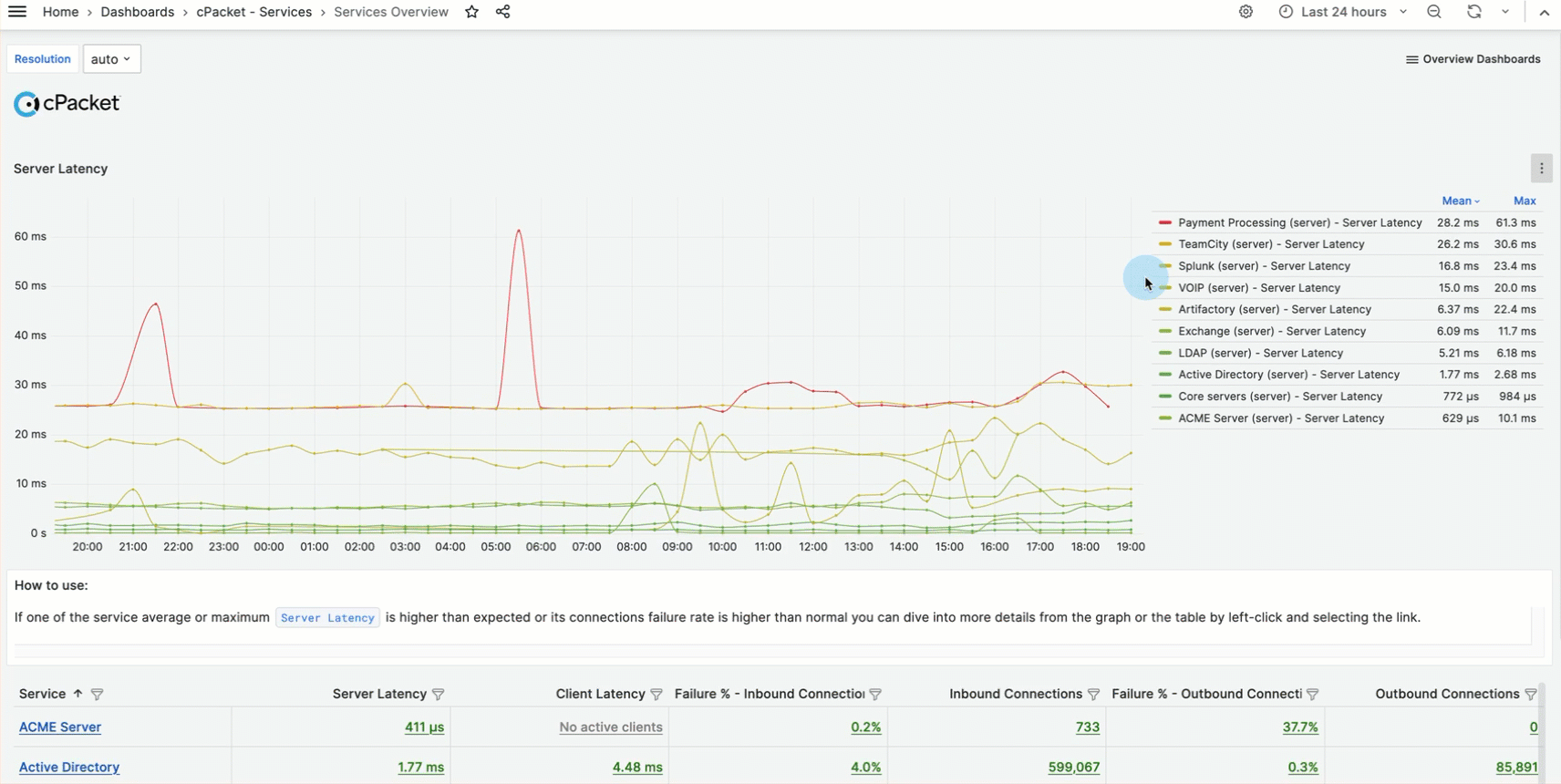
Task: Sort legend by Max column
Action: pos(1525,201)
